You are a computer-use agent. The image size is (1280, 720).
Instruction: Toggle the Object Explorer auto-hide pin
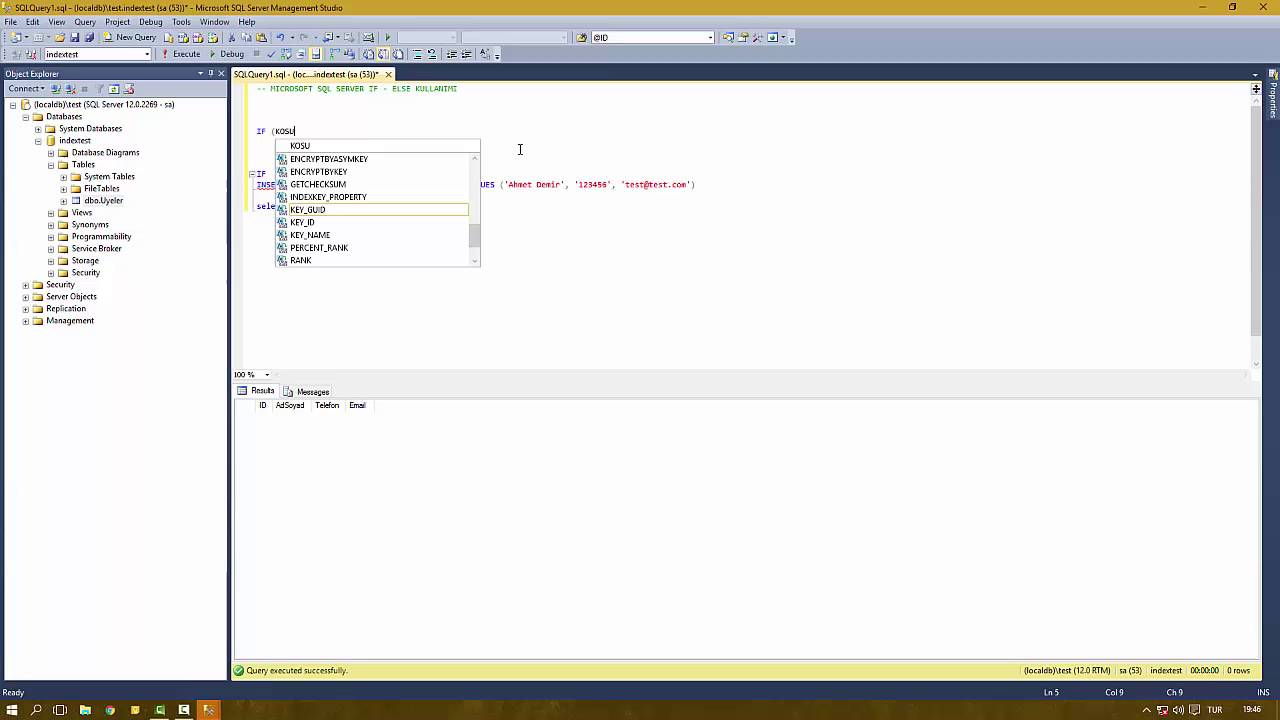pyautogui.click(x=210, y=73)
